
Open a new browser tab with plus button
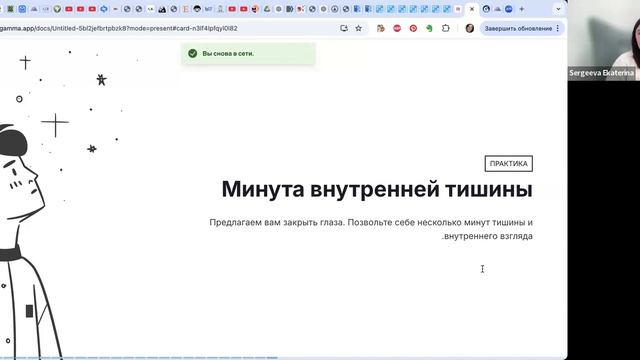tap(522, 9)
